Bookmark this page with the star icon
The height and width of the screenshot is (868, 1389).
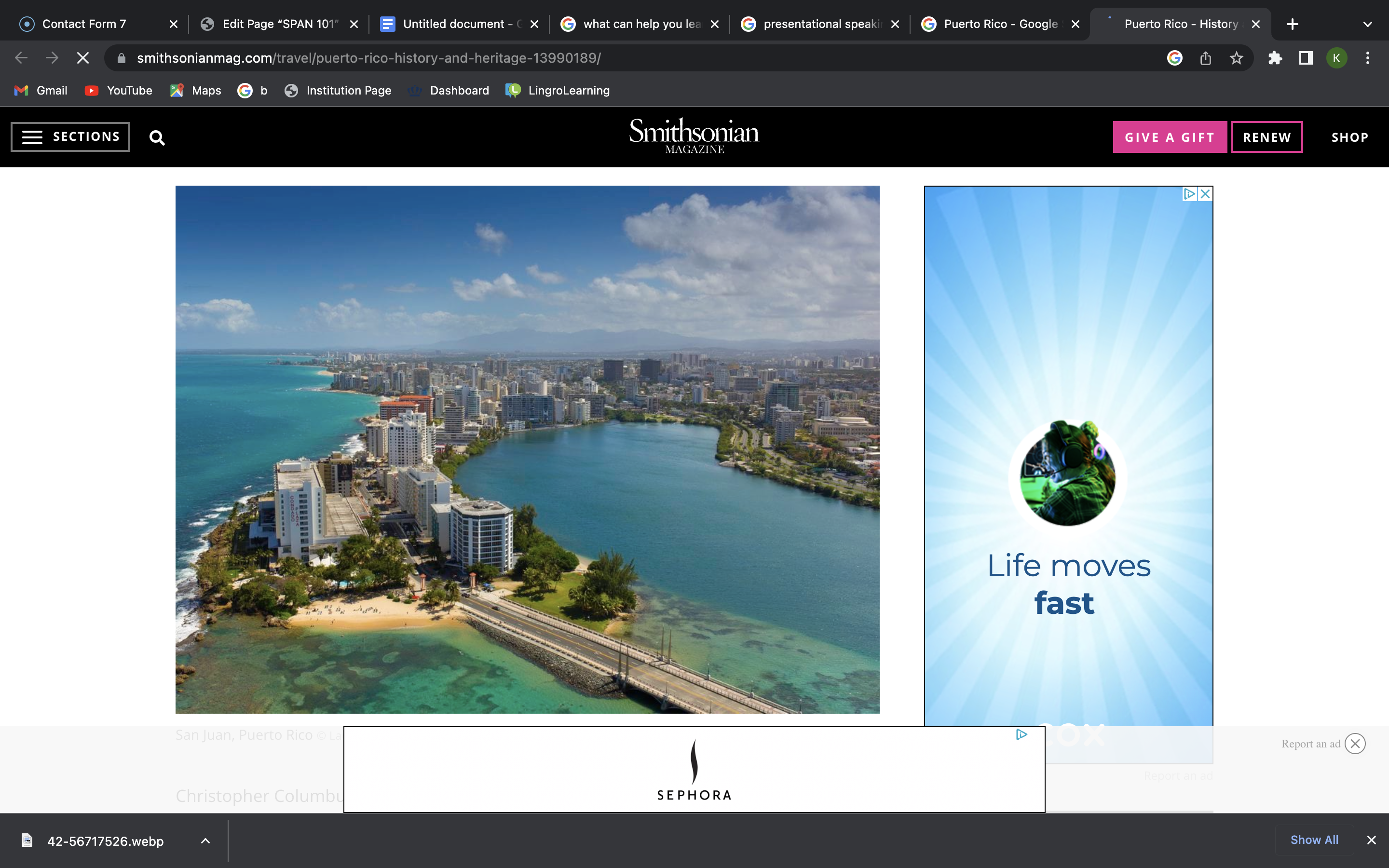1236,58
